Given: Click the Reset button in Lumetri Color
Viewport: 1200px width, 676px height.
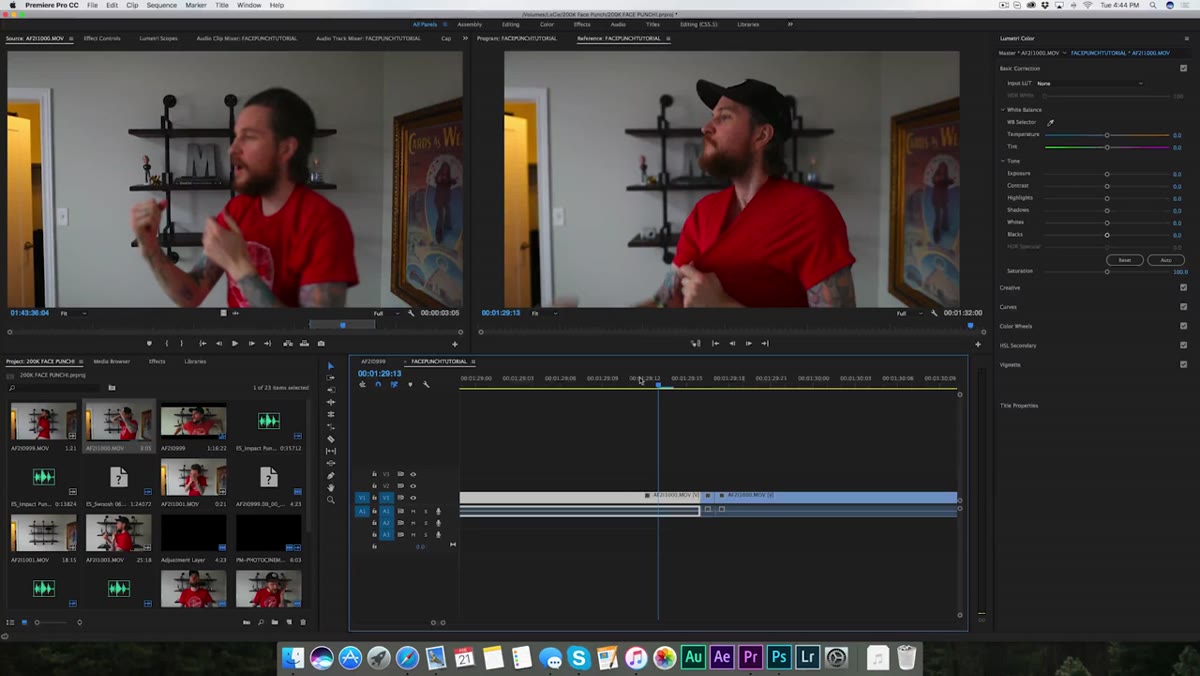Looking at the screenshot, I should (1125, 260).
